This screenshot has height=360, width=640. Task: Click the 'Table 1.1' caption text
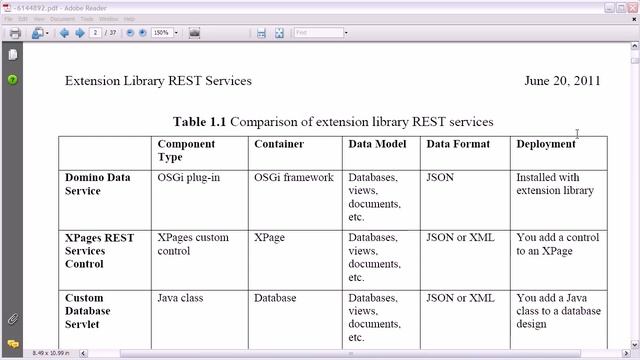pyautogui.click(x=199, y=122)
